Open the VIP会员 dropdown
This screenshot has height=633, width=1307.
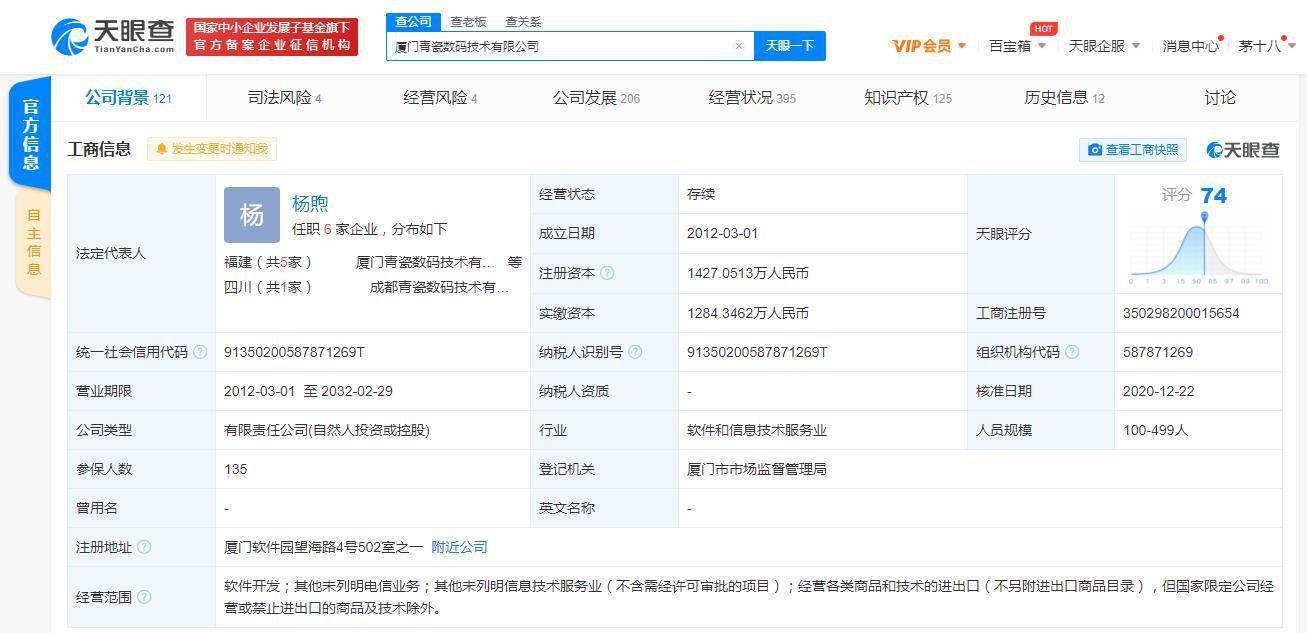pyautogui.click(x=929, y=46)
